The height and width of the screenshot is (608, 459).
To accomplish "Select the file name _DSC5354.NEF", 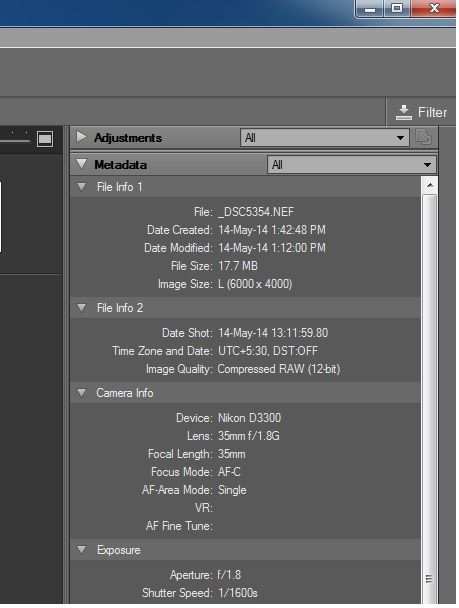I will (256, 212).
